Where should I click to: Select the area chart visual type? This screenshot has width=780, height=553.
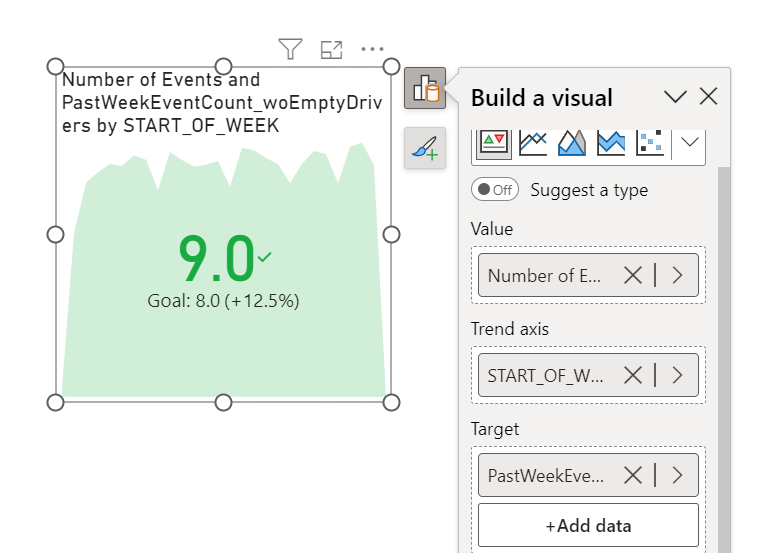tap(572, 143)
